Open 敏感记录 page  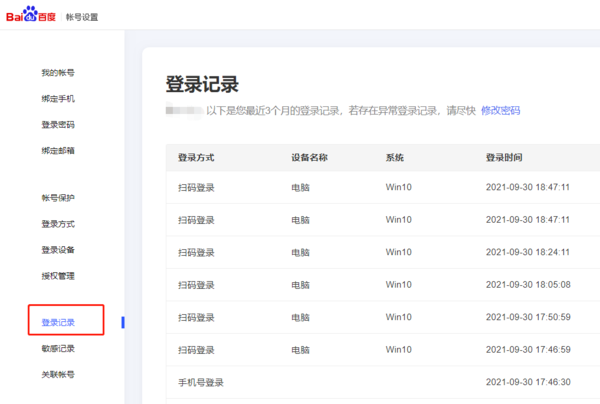click(x=58, y=349)
